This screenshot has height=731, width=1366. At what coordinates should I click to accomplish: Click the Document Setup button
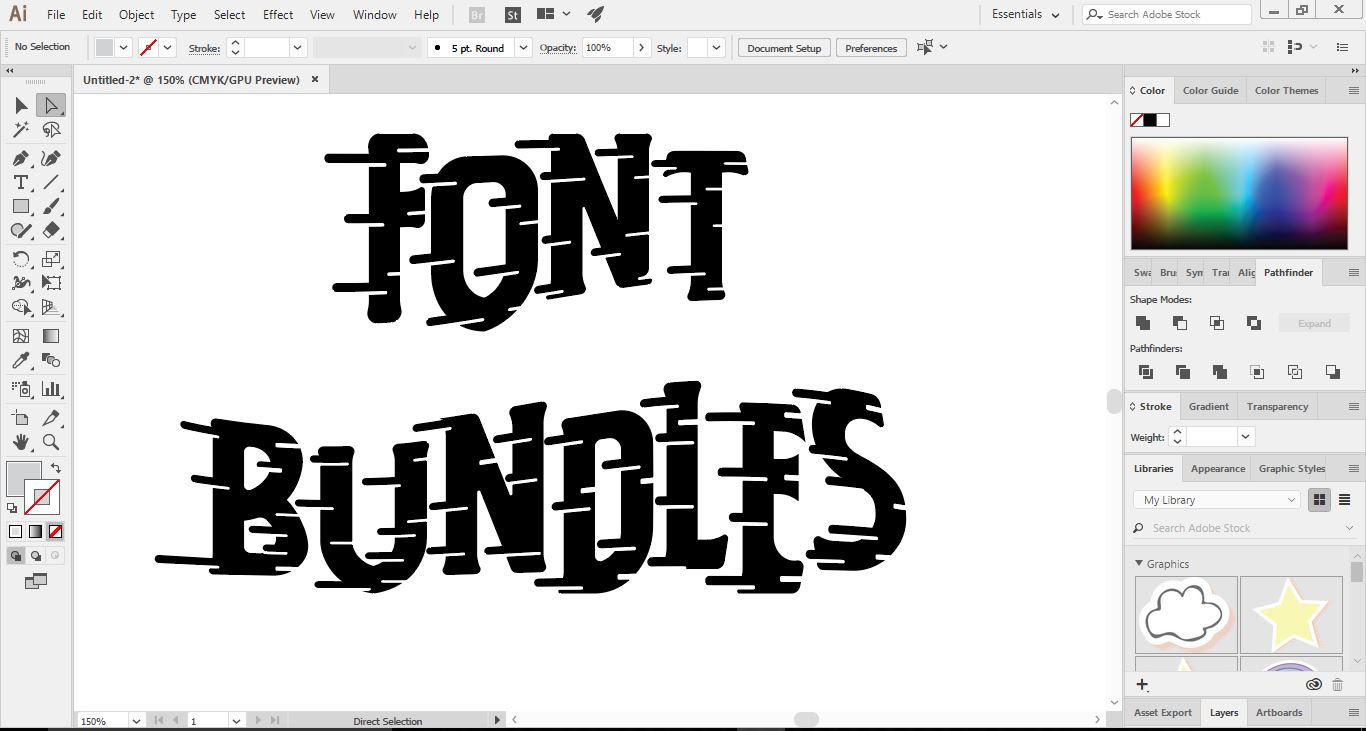(x=784, y=48)
